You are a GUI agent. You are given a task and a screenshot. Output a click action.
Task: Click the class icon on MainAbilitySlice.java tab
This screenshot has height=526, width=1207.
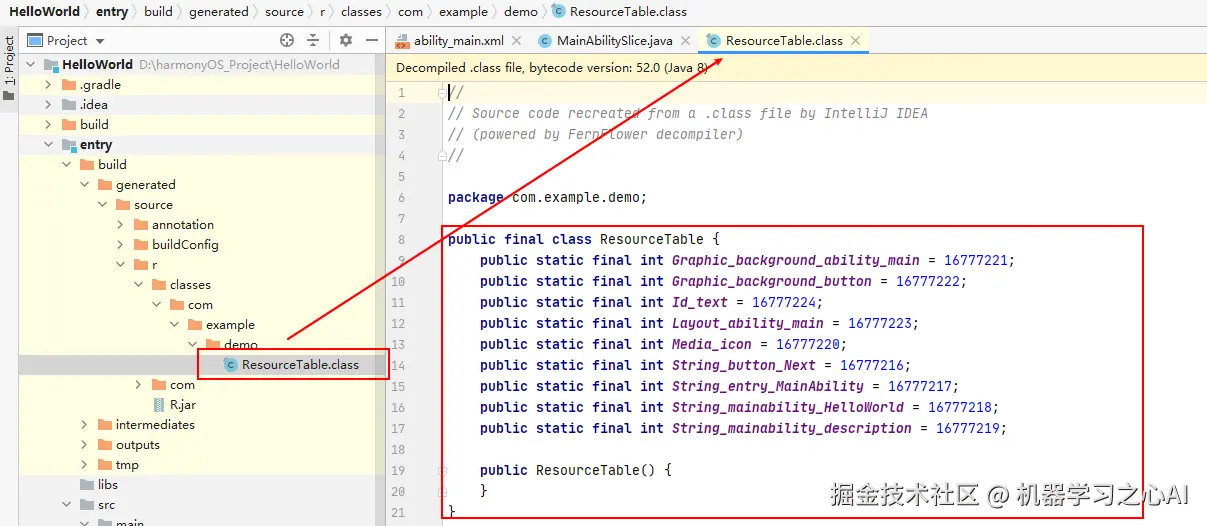coord(545,41)
